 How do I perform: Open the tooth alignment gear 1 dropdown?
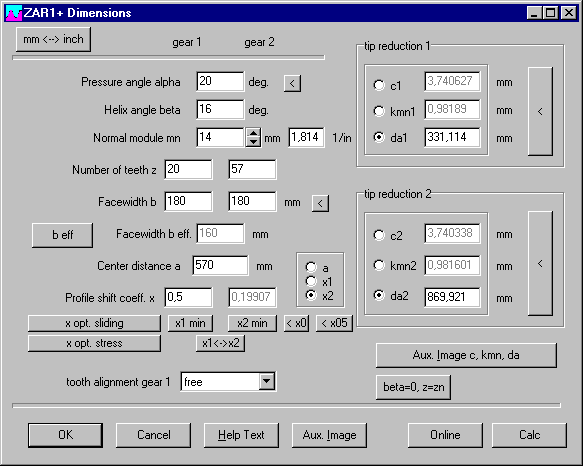(x=267, y=381)
